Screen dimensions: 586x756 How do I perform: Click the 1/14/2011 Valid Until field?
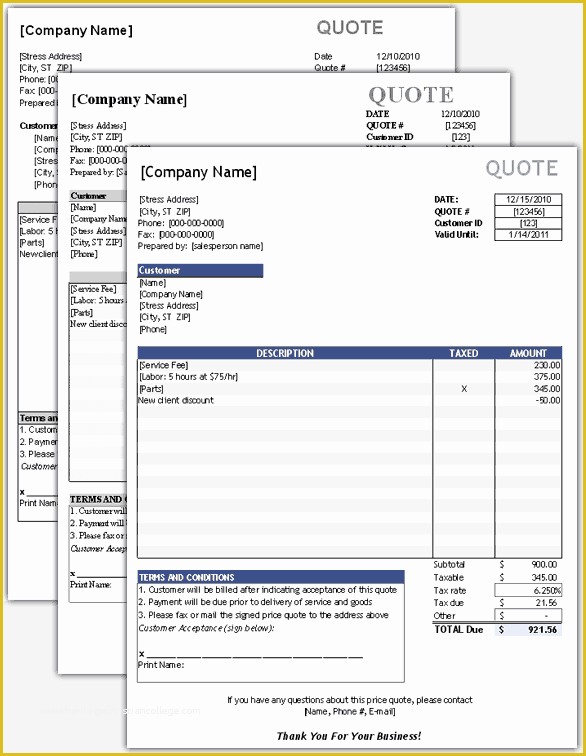528,235
